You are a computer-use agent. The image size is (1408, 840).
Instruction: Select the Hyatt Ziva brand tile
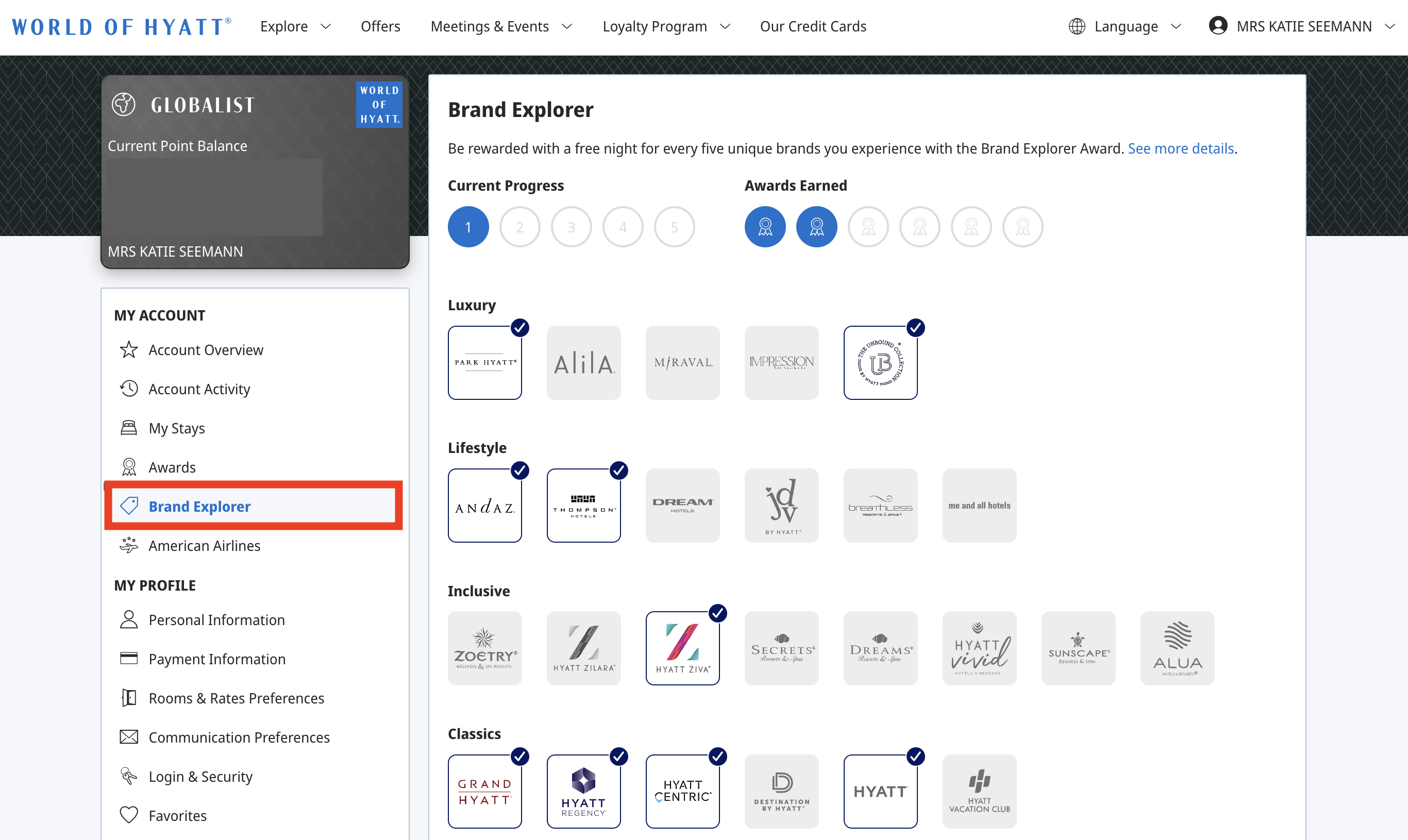(x=683, y=648)
